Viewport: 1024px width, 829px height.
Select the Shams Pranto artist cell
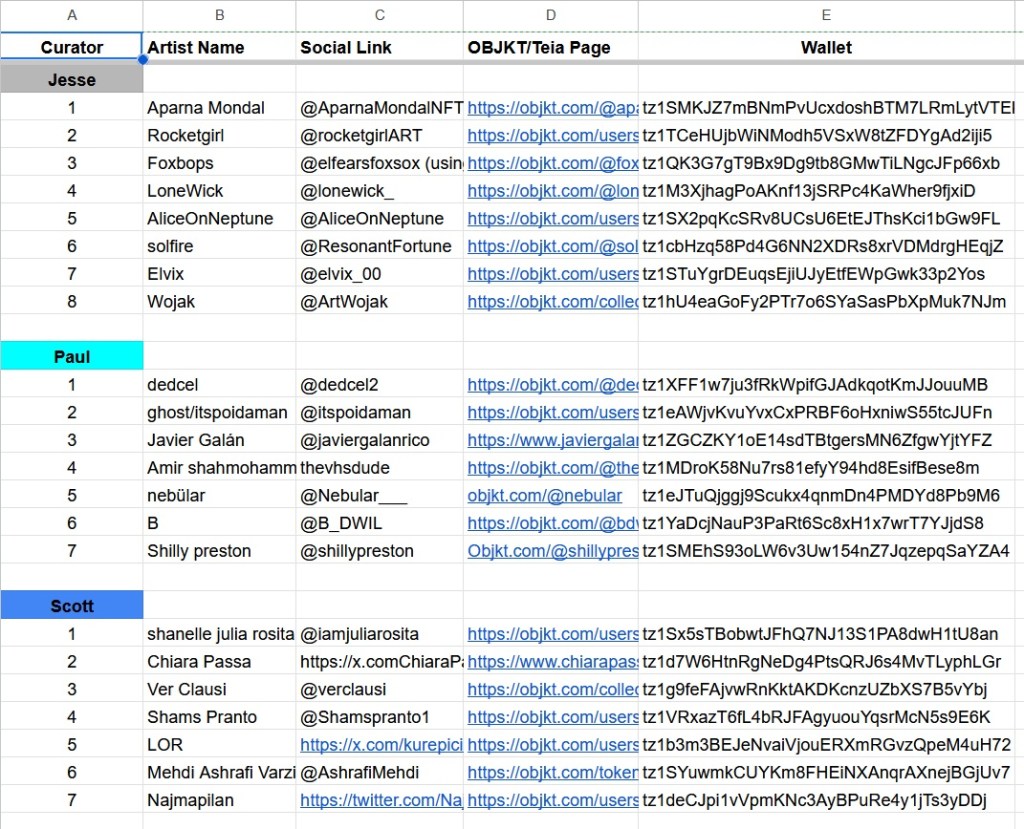219,717
